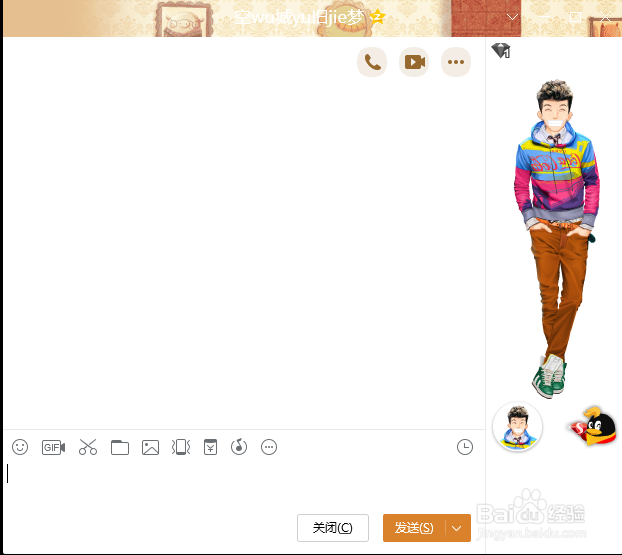The width and height of the screenshot is (622, 555).
Task: Open the red envelope money icon
Action: click(210, 447)
